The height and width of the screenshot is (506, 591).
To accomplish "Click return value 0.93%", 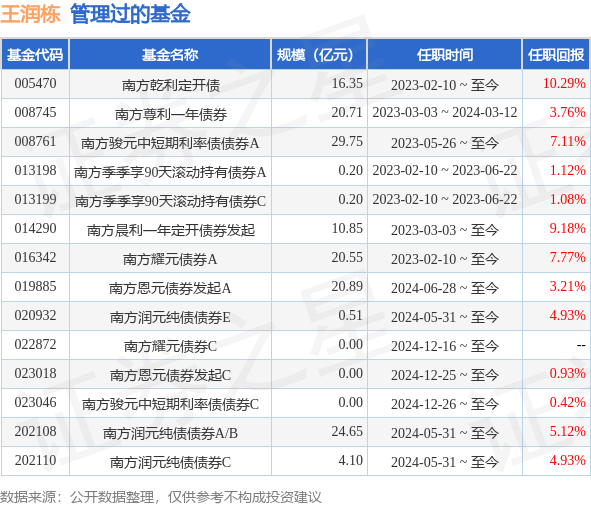I will (568, 374).
